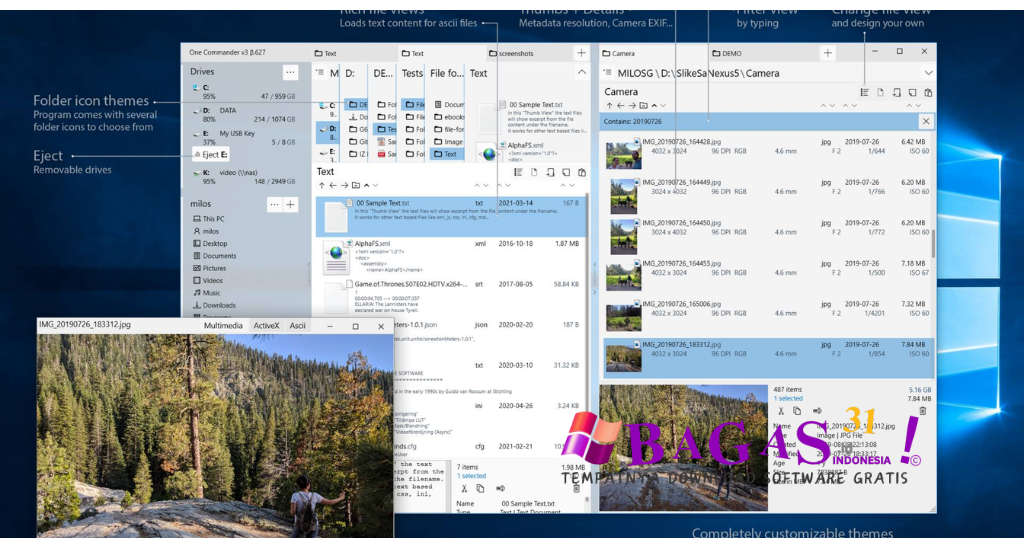1024x538 pixels.
Task: Go forward in Text pane history
Action: pyautogui.click(x=344, y=185)
